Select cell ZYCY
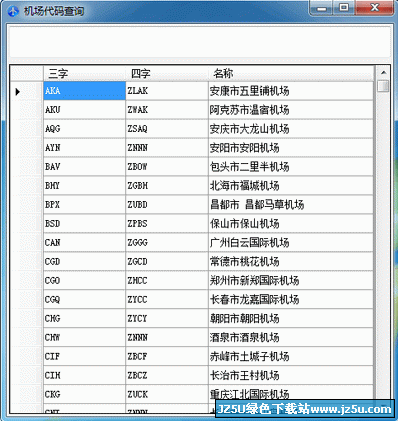Screen dimensions: 398x421 [x=167, y=319]
